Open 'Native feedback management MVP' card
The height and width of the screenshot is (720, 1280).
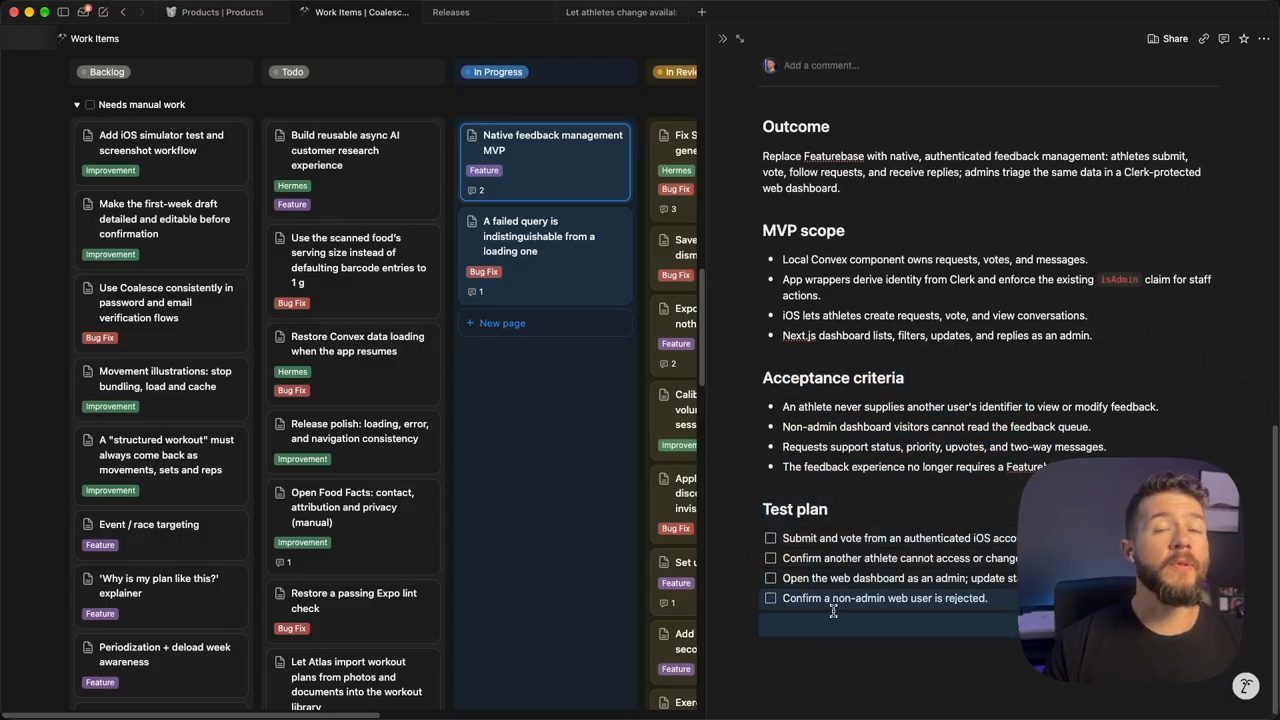[x=546, y=162]
